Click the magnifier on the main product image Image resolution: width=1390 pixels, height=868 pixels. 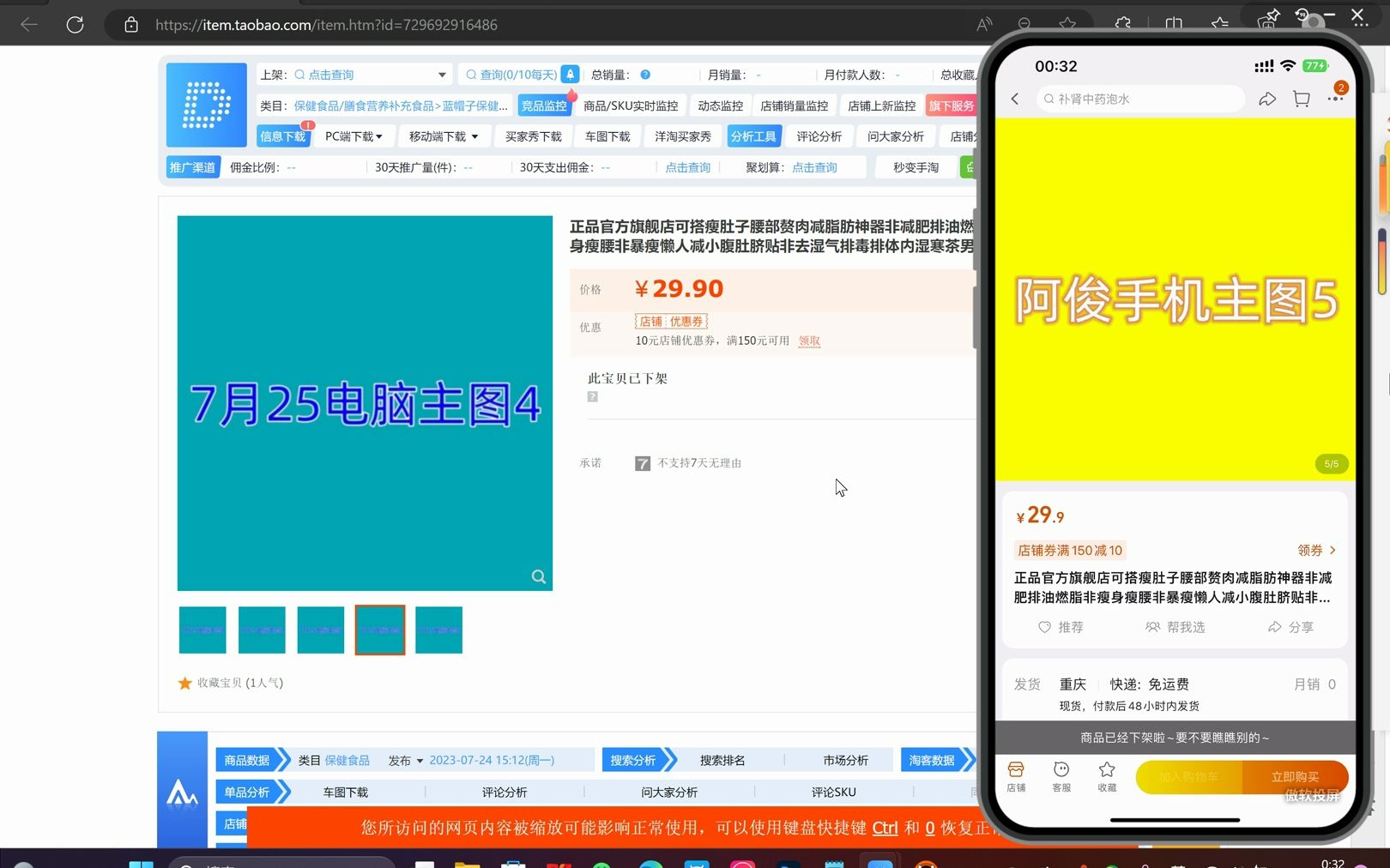(x=539, y=576)
